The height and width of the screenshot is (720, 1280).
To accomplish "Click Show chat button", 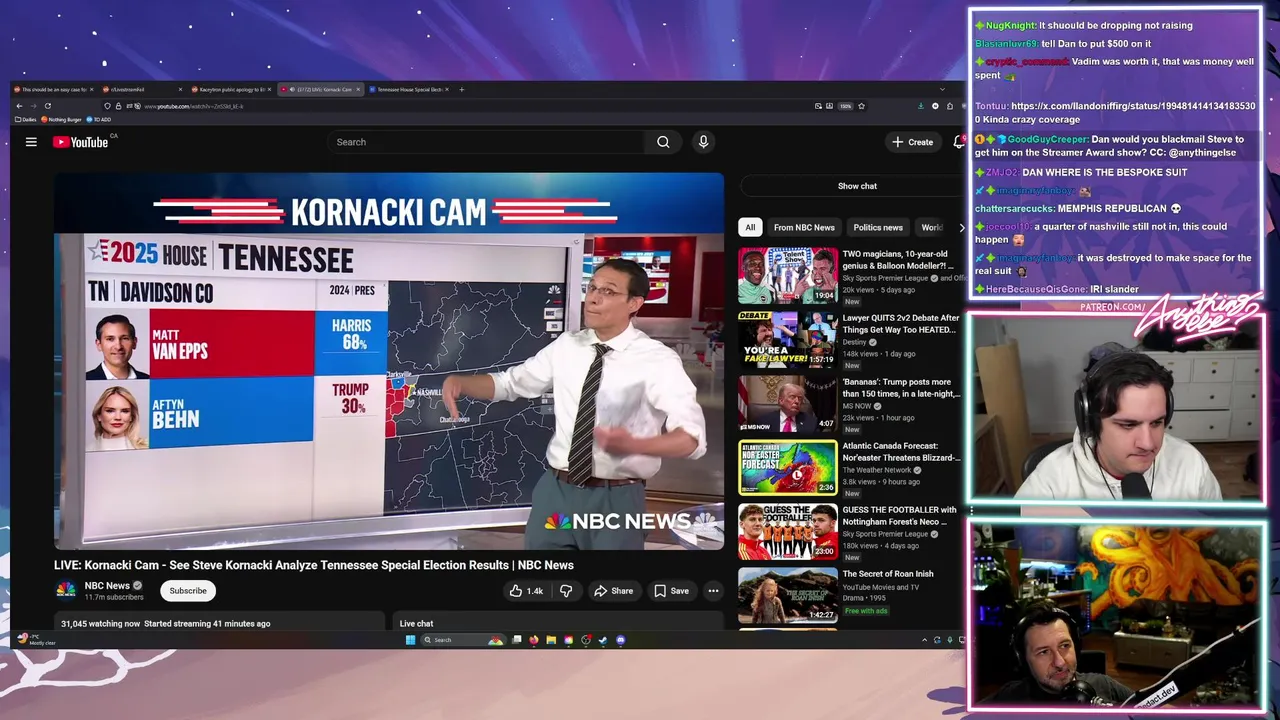I will coord(857,186).
